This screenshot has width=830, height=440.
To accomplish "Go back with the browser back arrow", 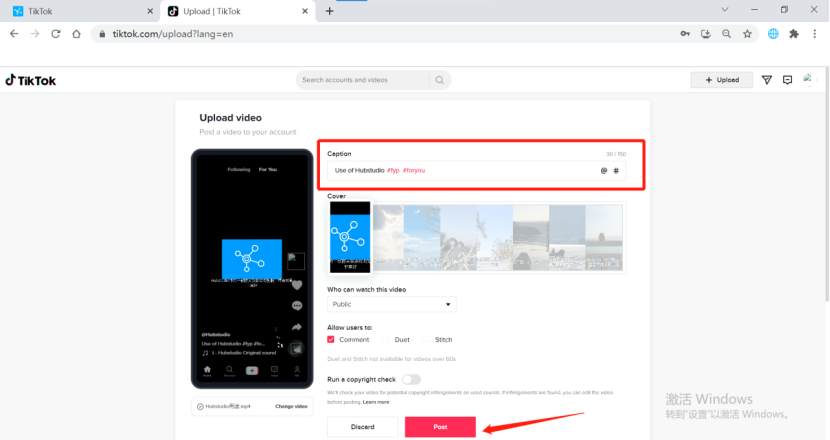I will click(14, 34).
